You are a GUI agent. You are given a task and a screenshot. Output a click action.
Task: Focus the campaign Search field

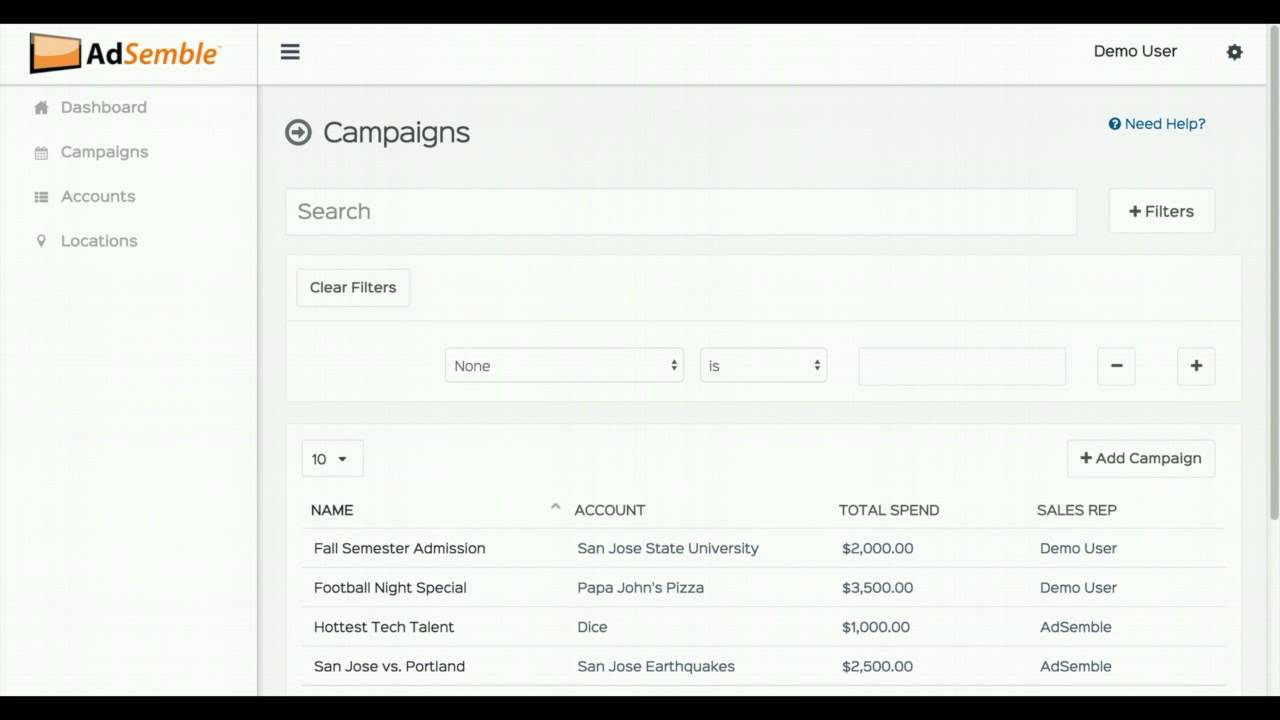(x=681, y=212)
